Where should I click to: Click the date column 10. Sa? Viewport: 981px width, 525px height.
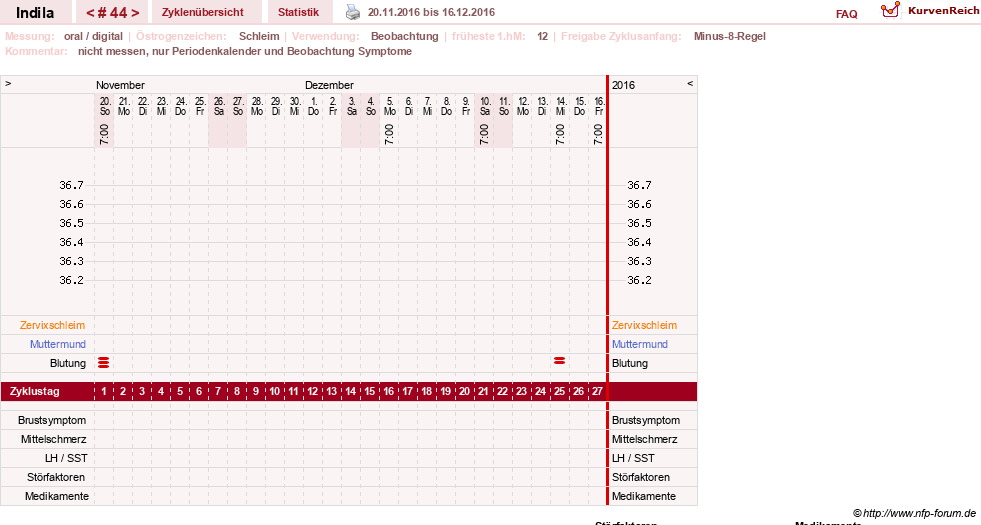485,106
